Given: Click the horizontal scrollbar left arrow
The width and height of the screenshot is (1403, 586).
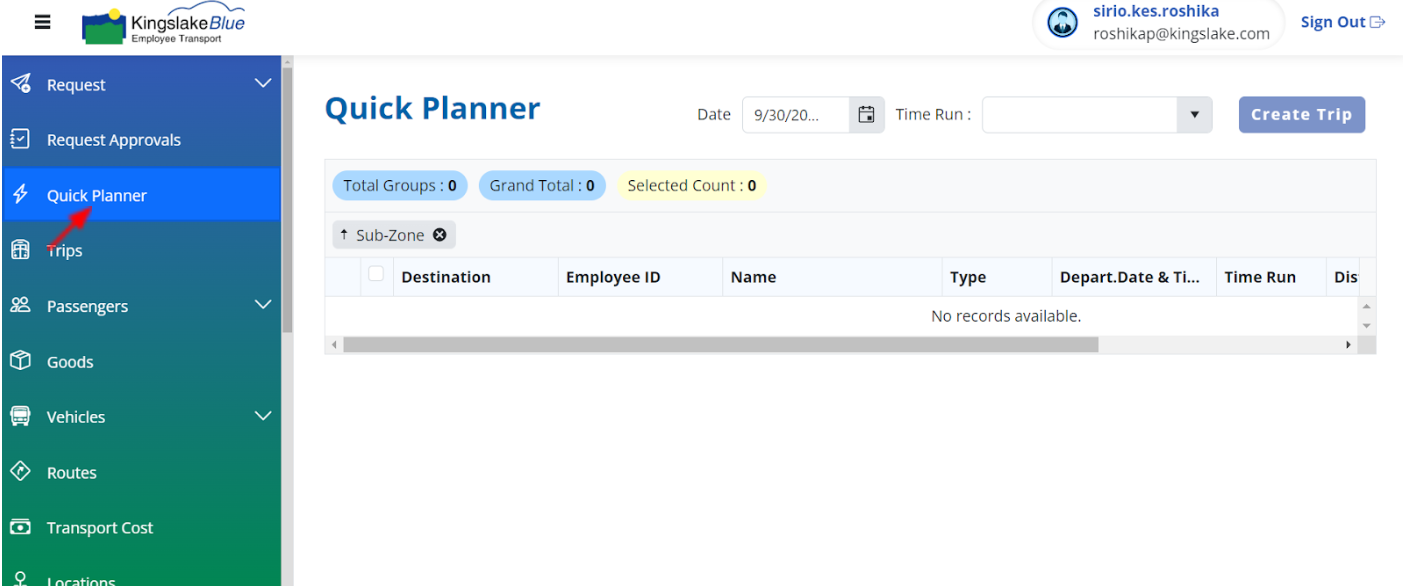Looking at the screenshot, I should (x=333, y=345).
